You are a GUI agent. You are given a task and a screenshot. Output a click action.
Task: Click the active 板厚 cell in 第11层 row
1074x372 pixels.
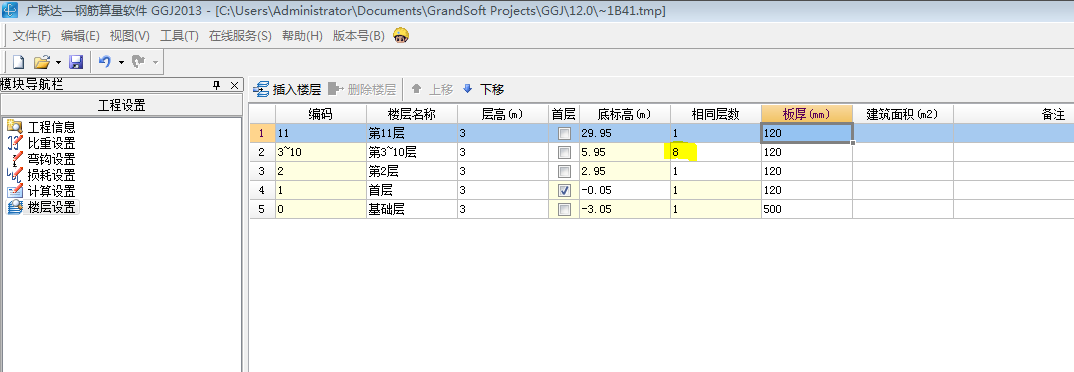point(806,134)
